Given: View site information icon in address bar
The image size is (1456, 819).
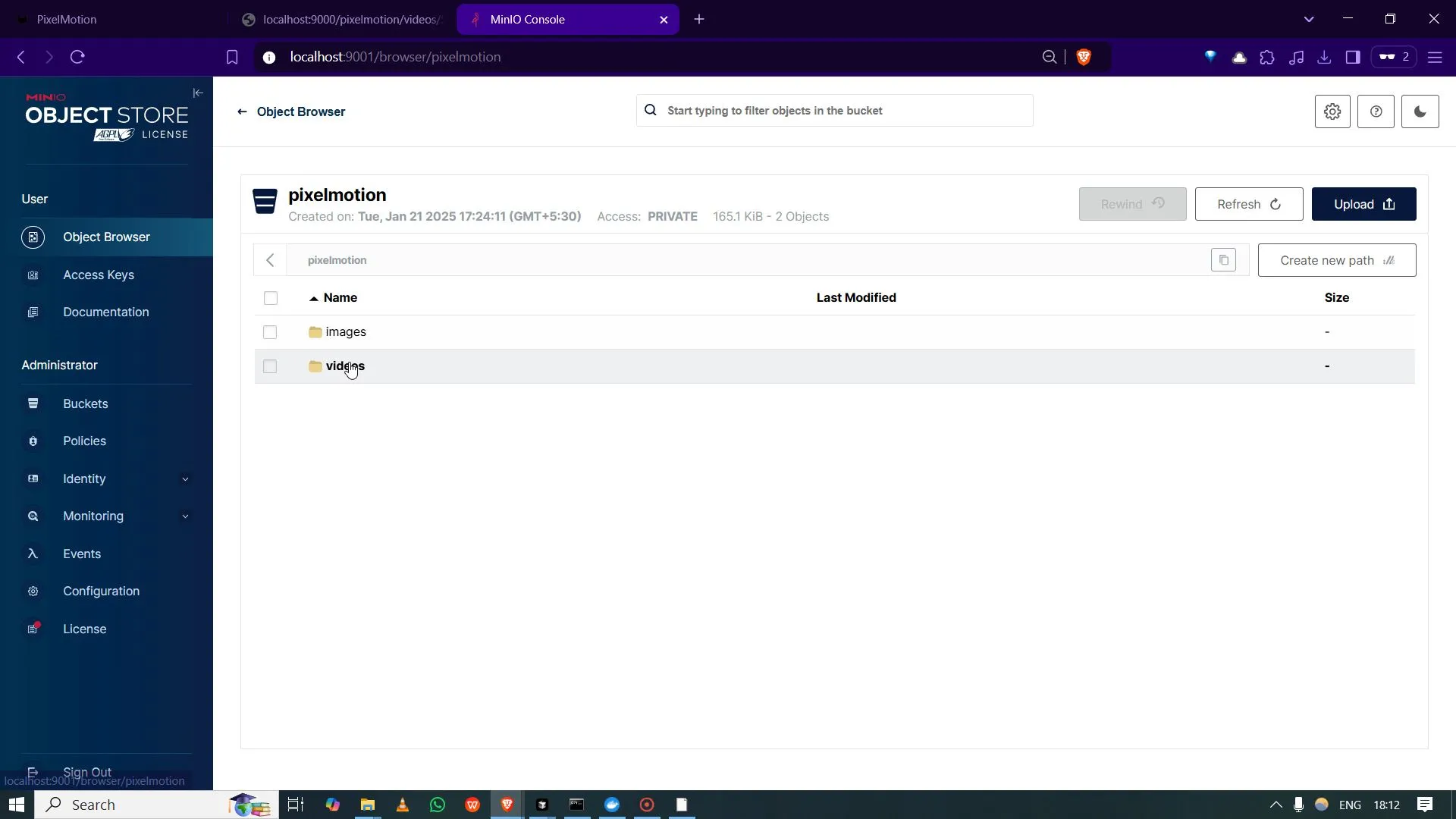Looking at the screenshot, I should pos(268,57).
